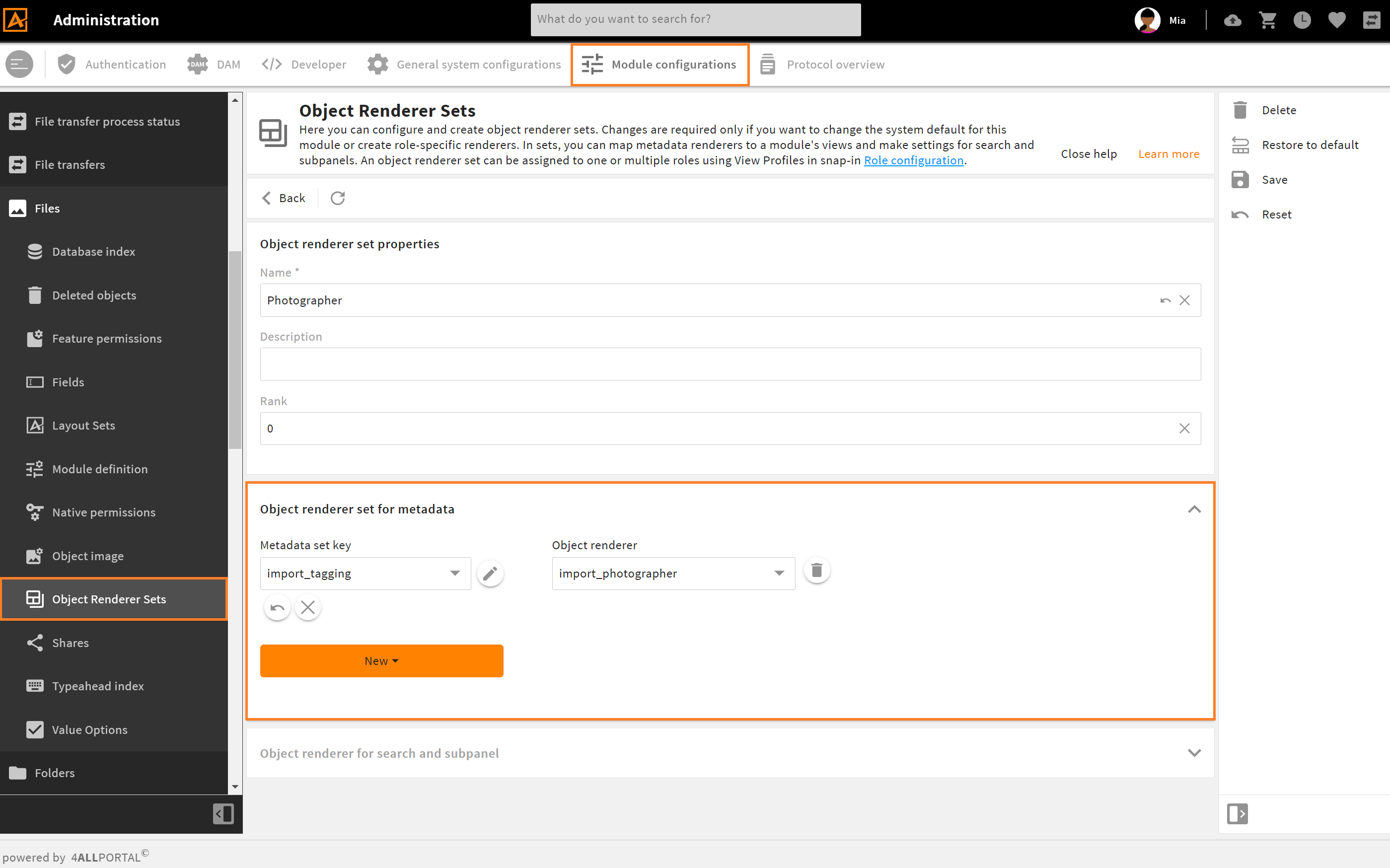1390x868 pixels.
Task: Open the file transfer icon in the header
Action: click(1371, 20)
